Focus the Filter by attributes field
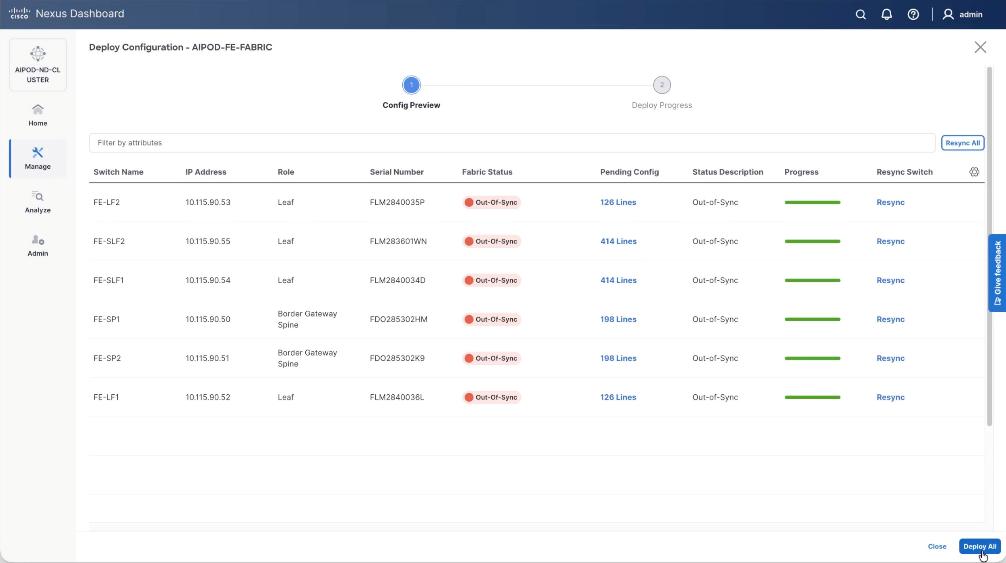This screenshot has height=563, width=1006. (511, 142)
